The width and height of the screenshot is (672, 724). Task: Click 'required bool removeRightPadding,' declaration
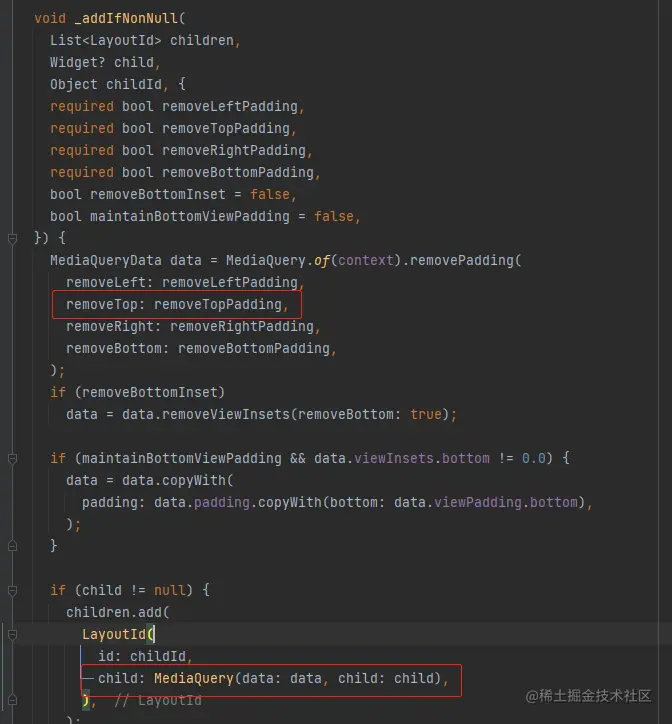tap(181, 151)
